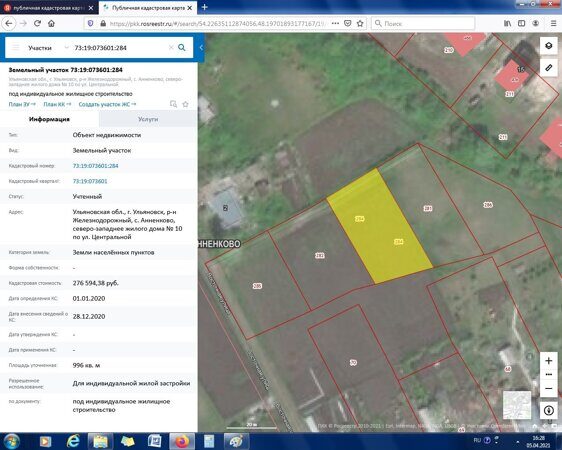562x450 pixels.
Task: Launch Internet Explorer from taskbar
Action: pyautogui.click(x=73, y=441)
